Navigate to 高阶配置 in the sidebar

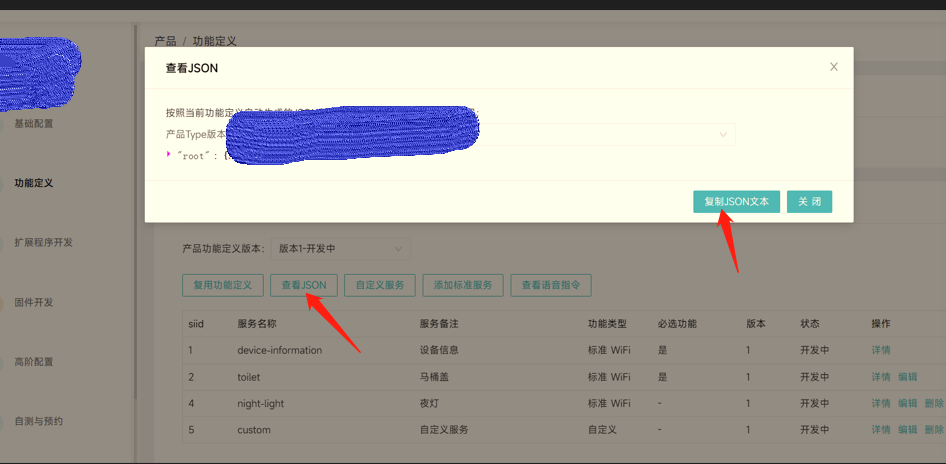pos(34,362)
